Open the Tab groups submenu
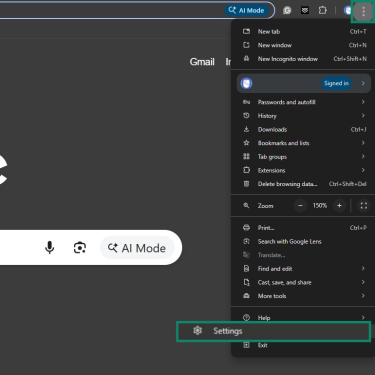 pos(304,157)
